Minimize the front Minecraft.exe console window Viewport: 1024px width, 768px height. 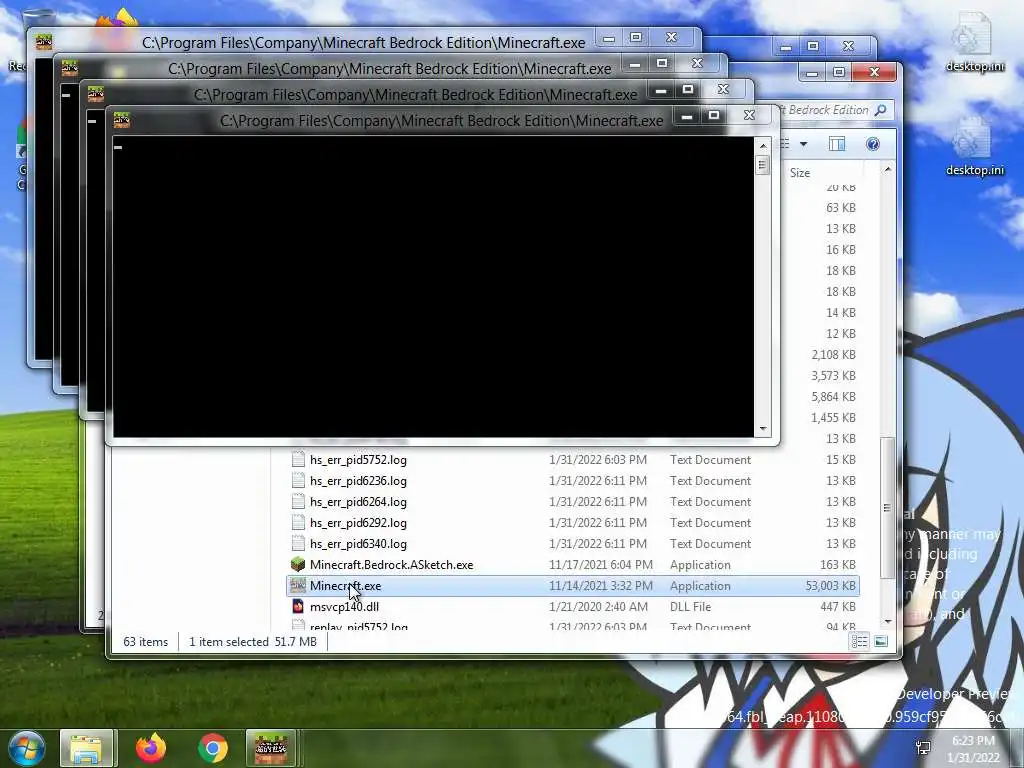687,116
